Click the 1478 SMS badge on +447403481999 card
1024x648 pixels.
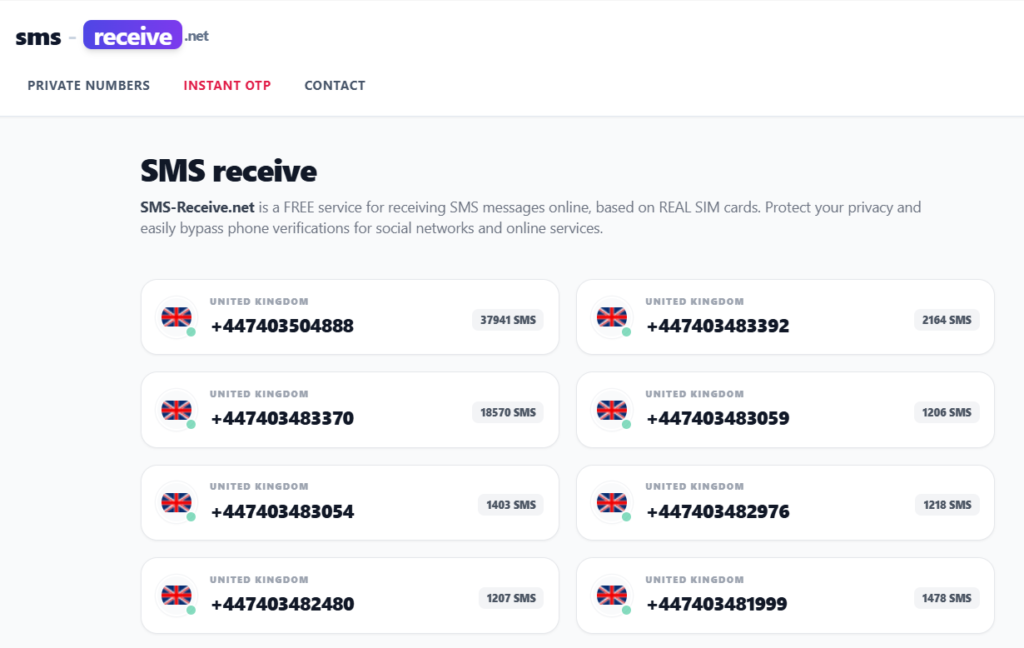(945, 597)
